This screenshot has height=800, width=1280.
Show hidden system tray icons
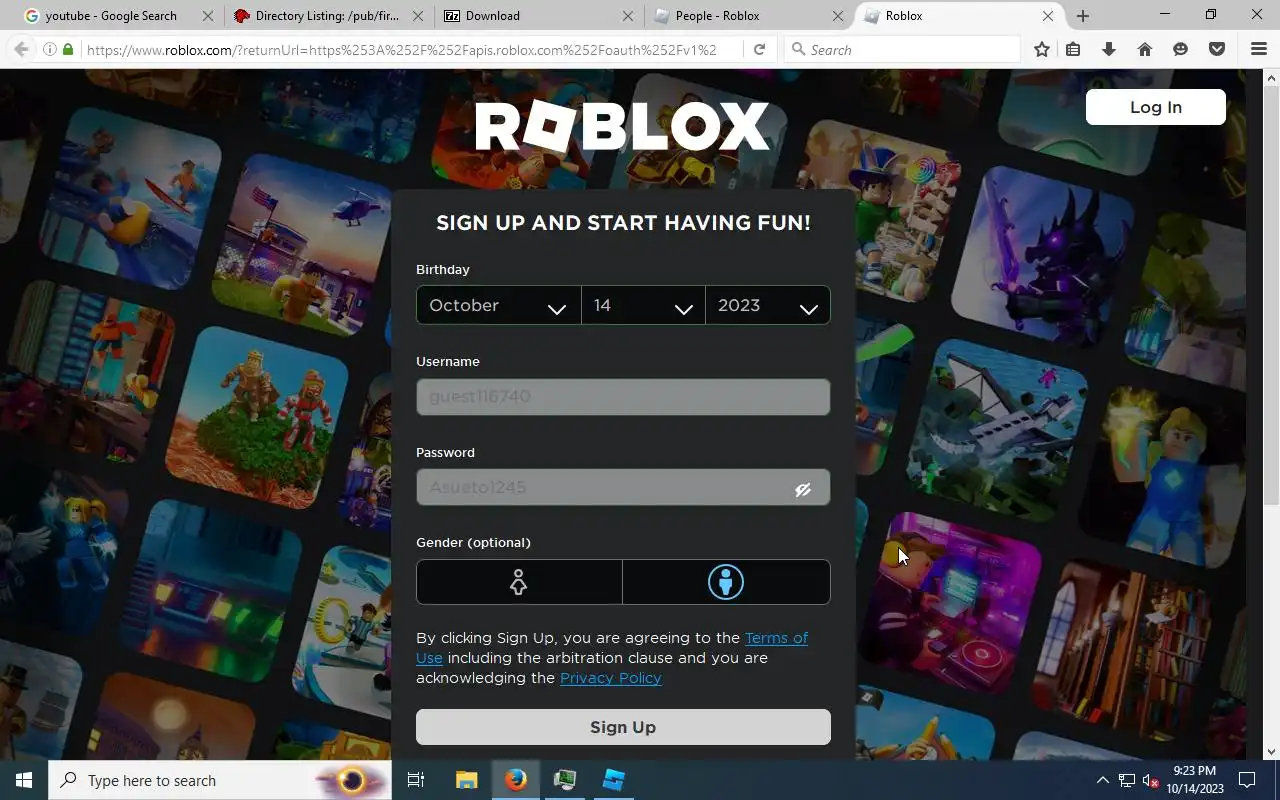(x=1103, y=780)
